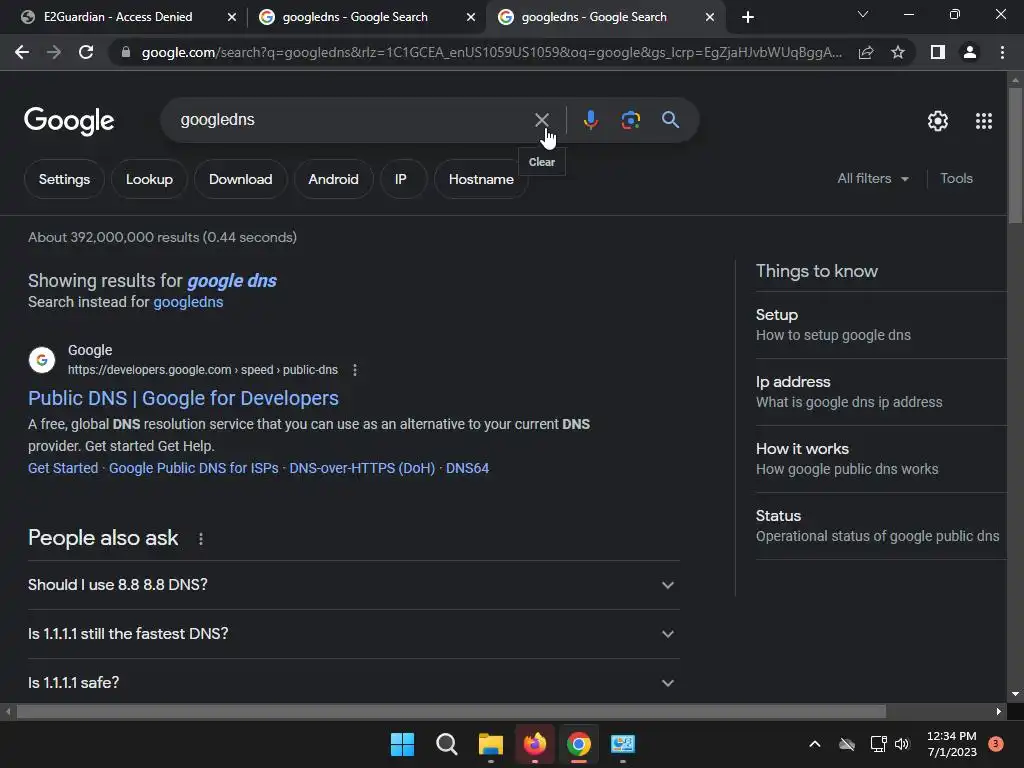Open Get Started sitelink
This screenshot has height=768, width=1024.
pos(63,468)
